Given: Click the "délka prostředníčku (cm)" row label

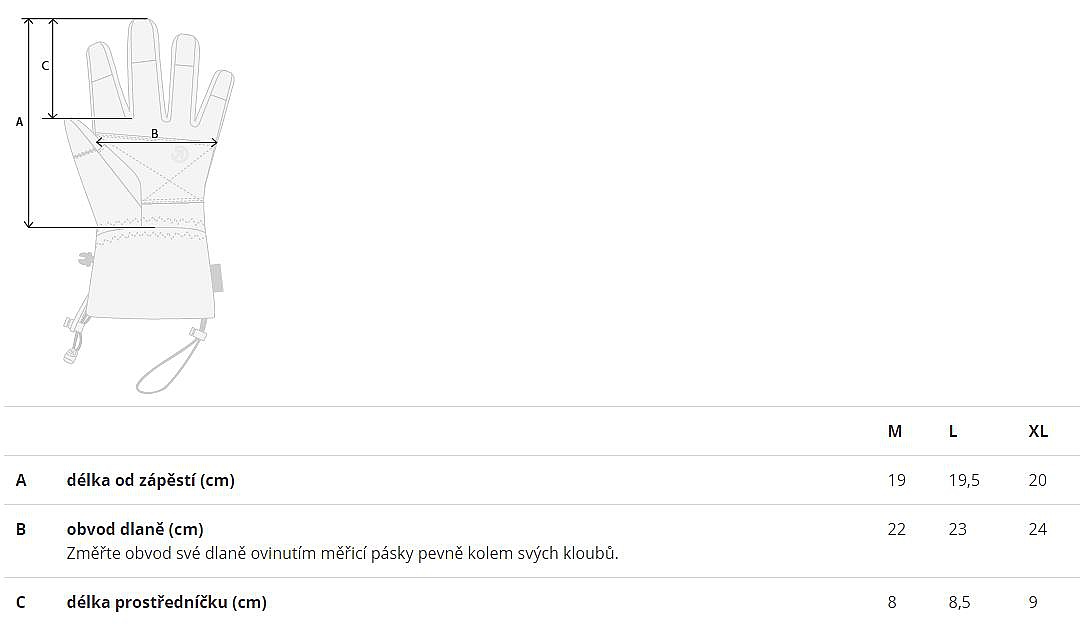Looking at the screenshot, I should (166, 602).
